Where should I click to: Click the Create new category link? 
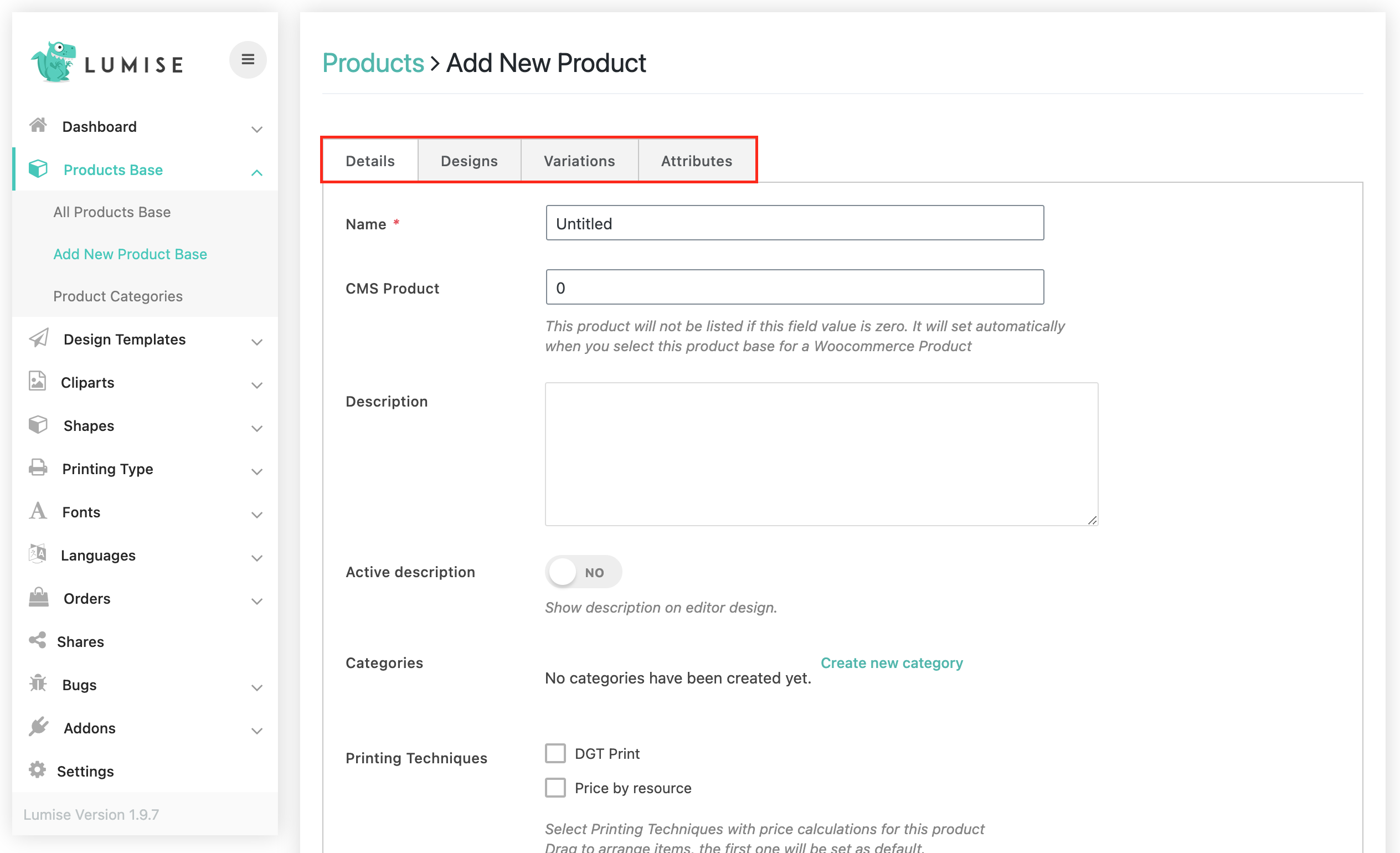tap(892, 662)
